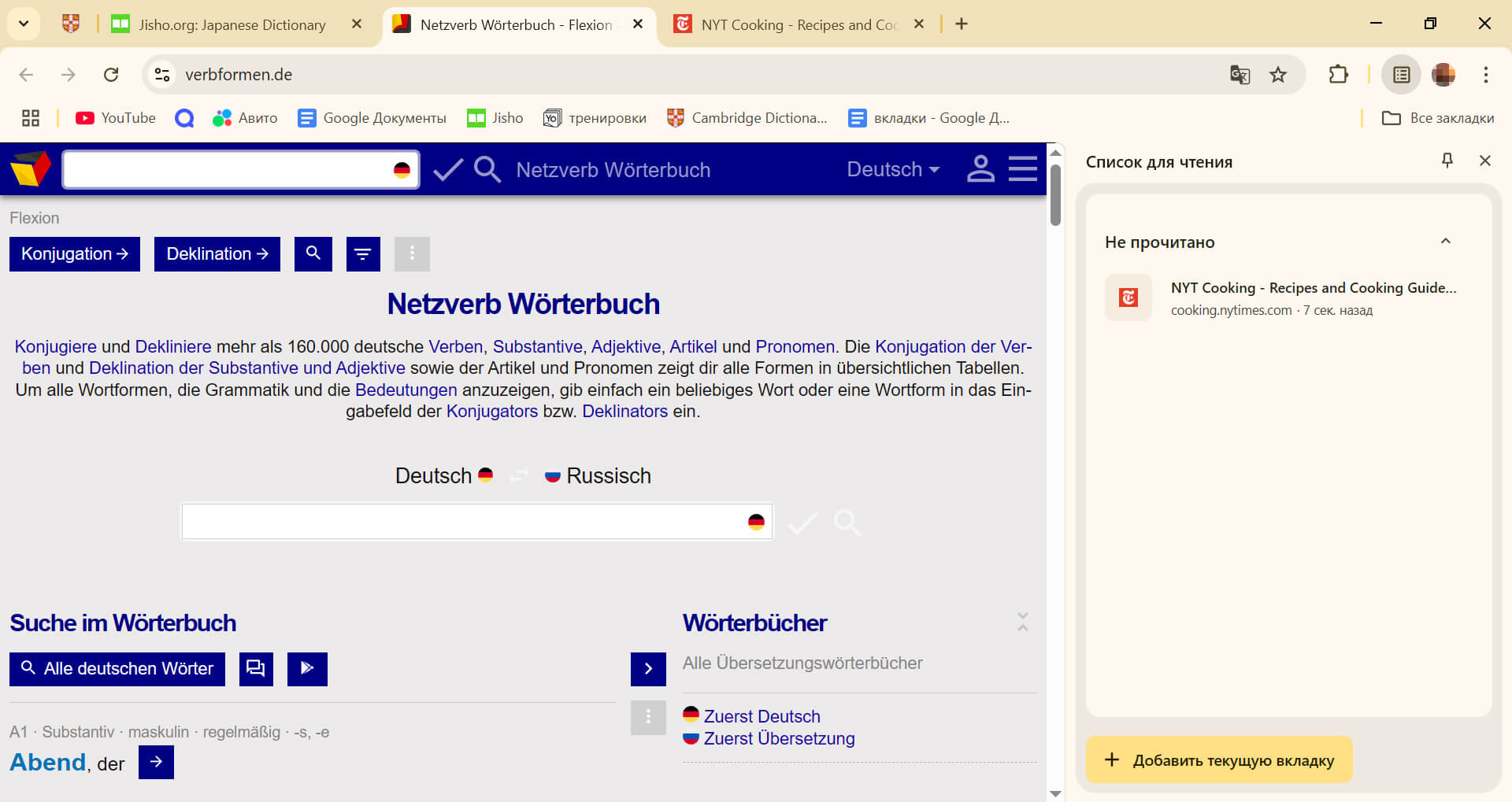This screenshot has height=802, width=1512.
Task: Click arrow button next to Abend, der
Action: coord(156,762)
